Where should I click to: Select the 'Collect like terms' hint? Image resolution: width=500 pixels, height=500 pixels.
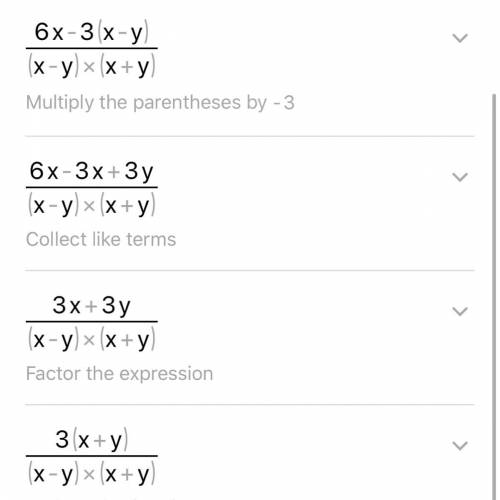pos(101,239)
